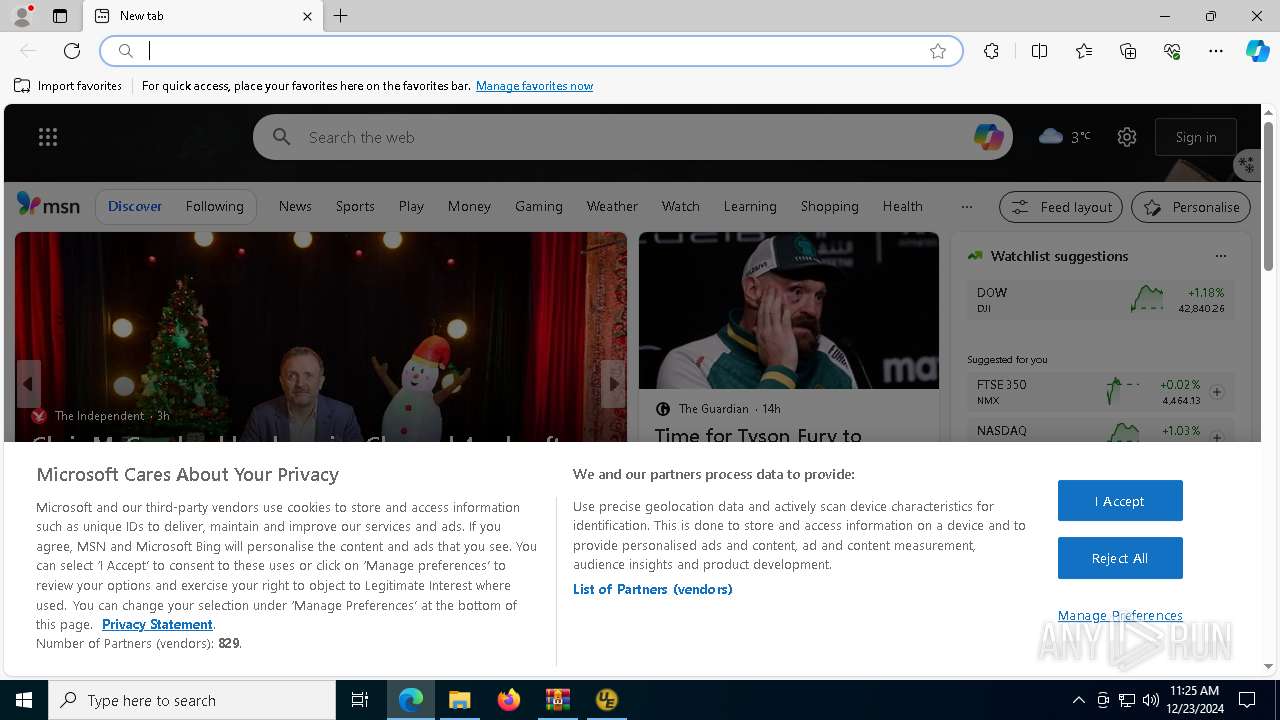Open Watch menu item

click(680, 206)
